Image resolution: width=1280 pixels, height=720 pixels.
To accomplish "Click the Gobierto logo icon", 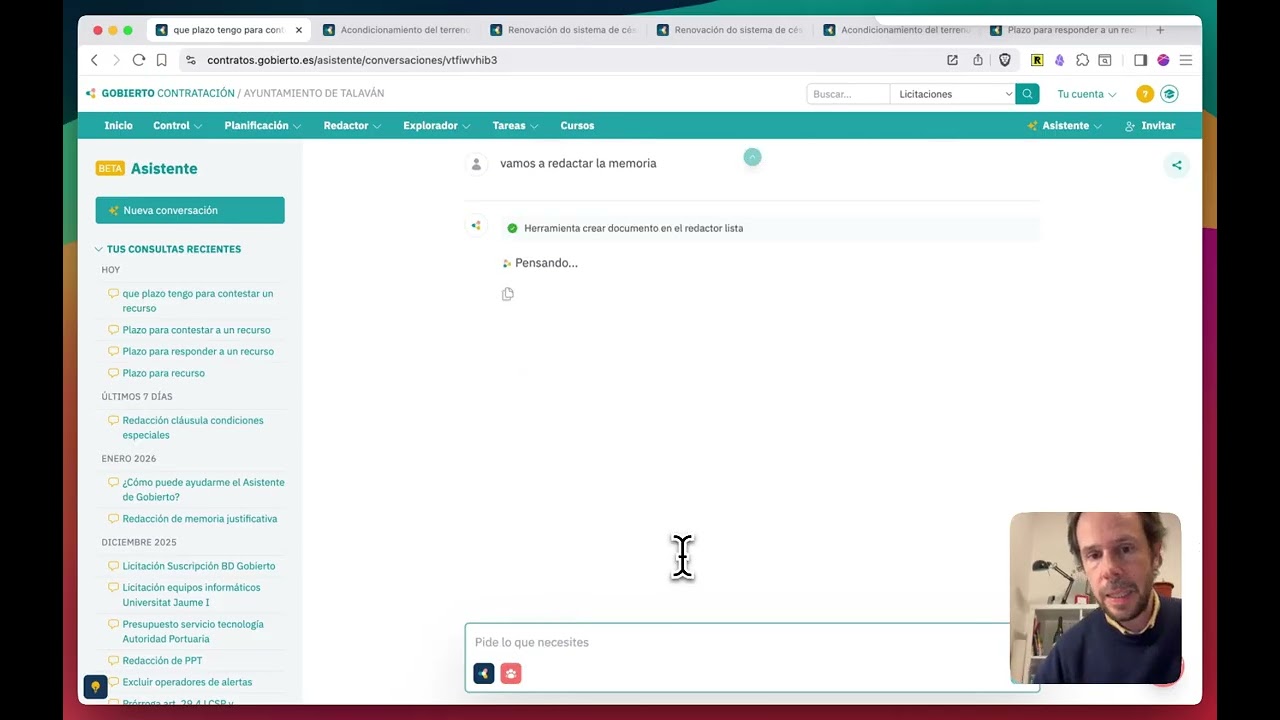I will [91, 93].
